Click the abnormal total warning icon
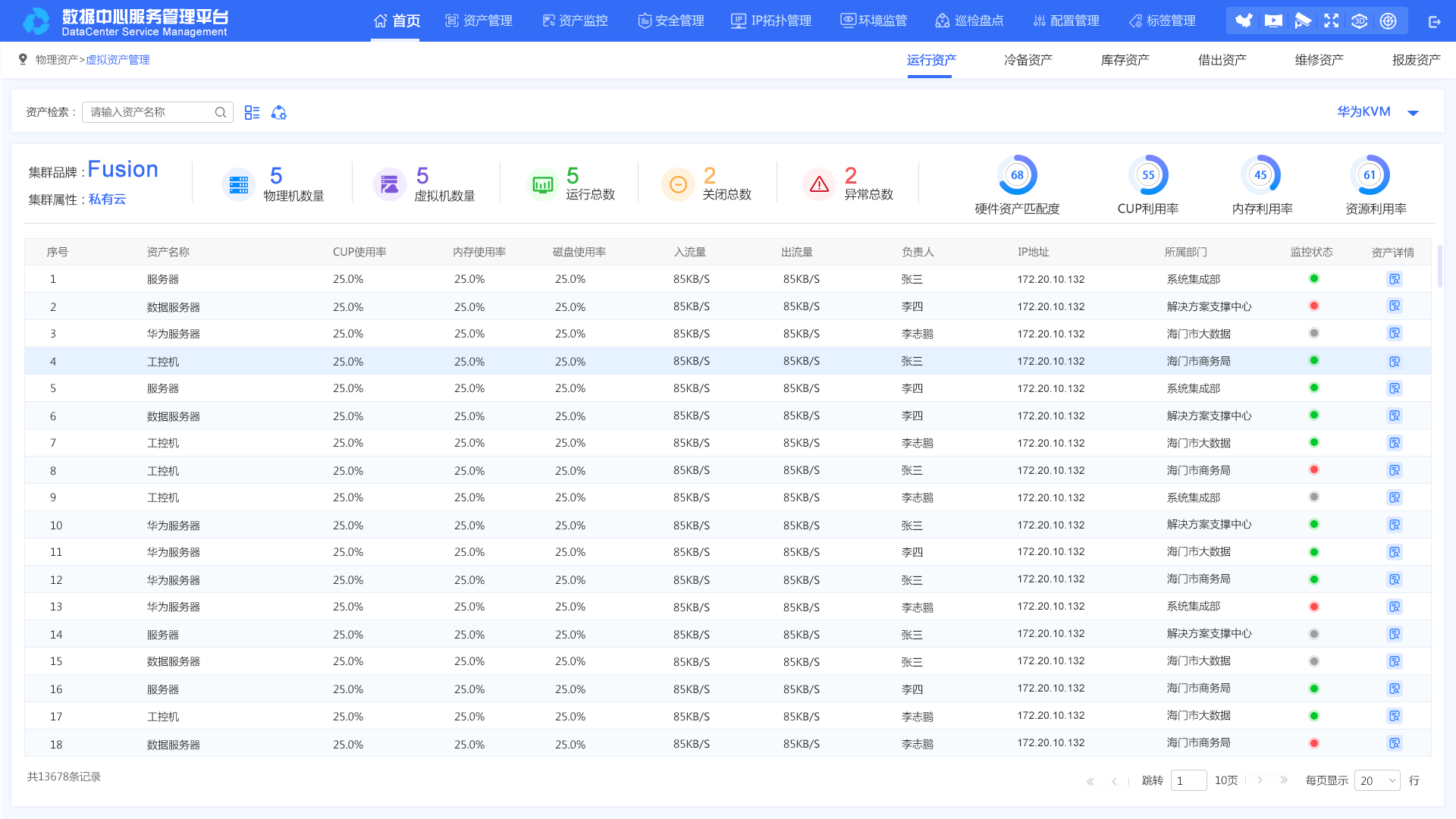Viewport: 1456px width, 819px height. click(820, 184)
